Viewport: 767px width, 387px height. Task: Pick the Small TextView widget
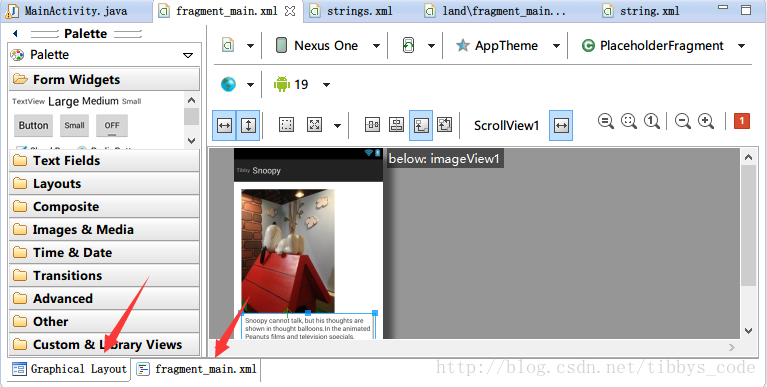[x=132, y=101]
